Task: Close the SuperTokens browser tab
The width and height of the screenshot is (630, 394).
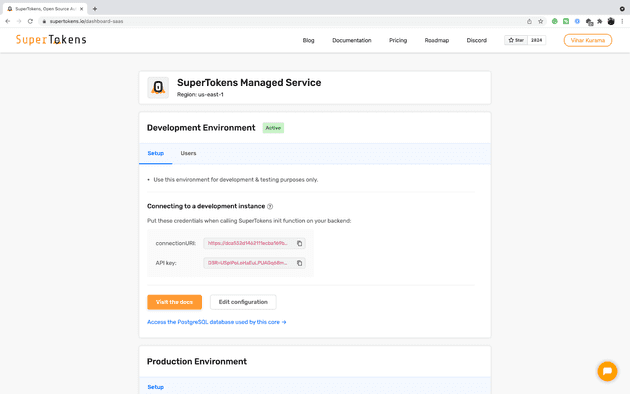Action: coord(82,8)
